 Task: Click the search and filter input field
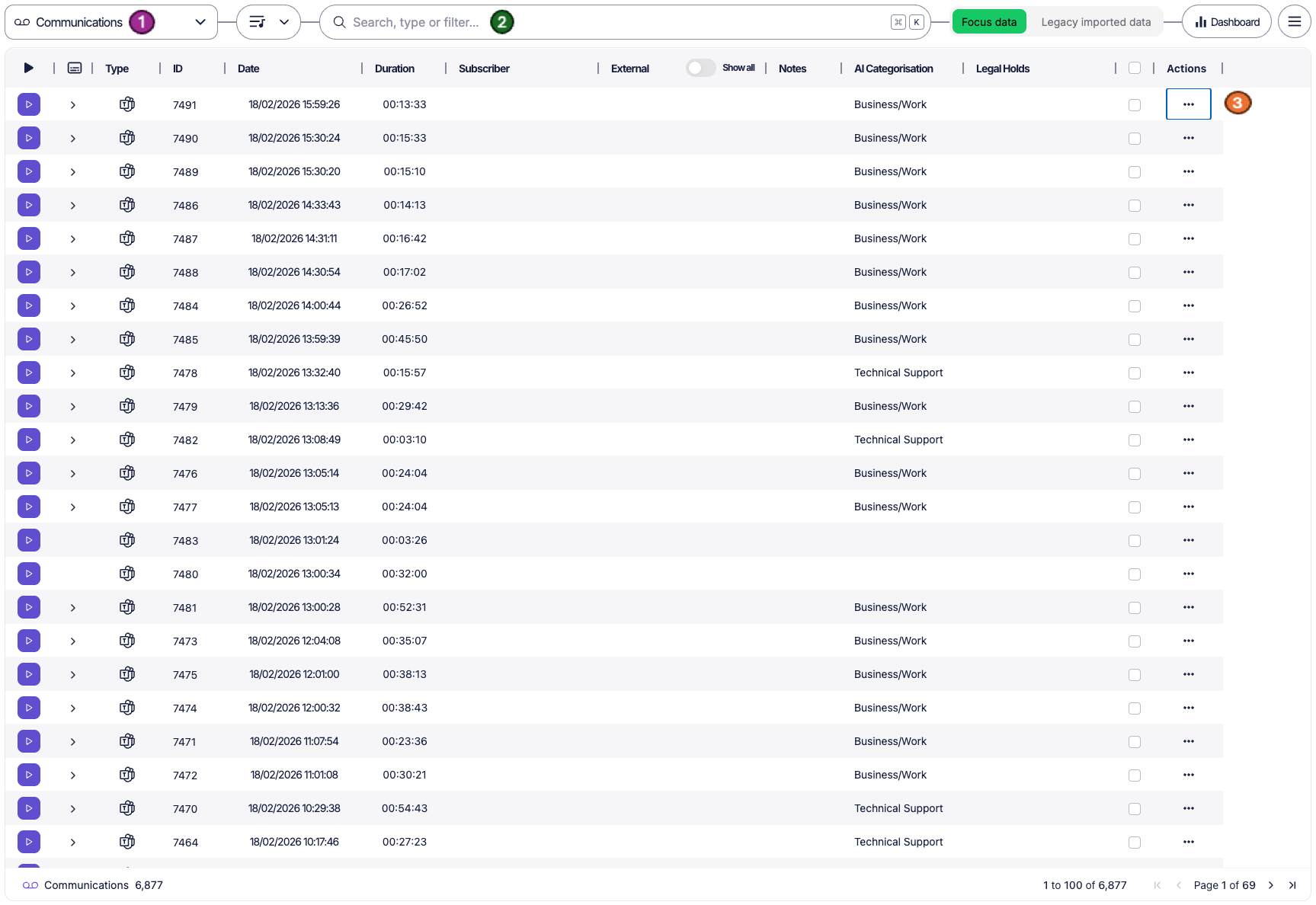(610, 22)
